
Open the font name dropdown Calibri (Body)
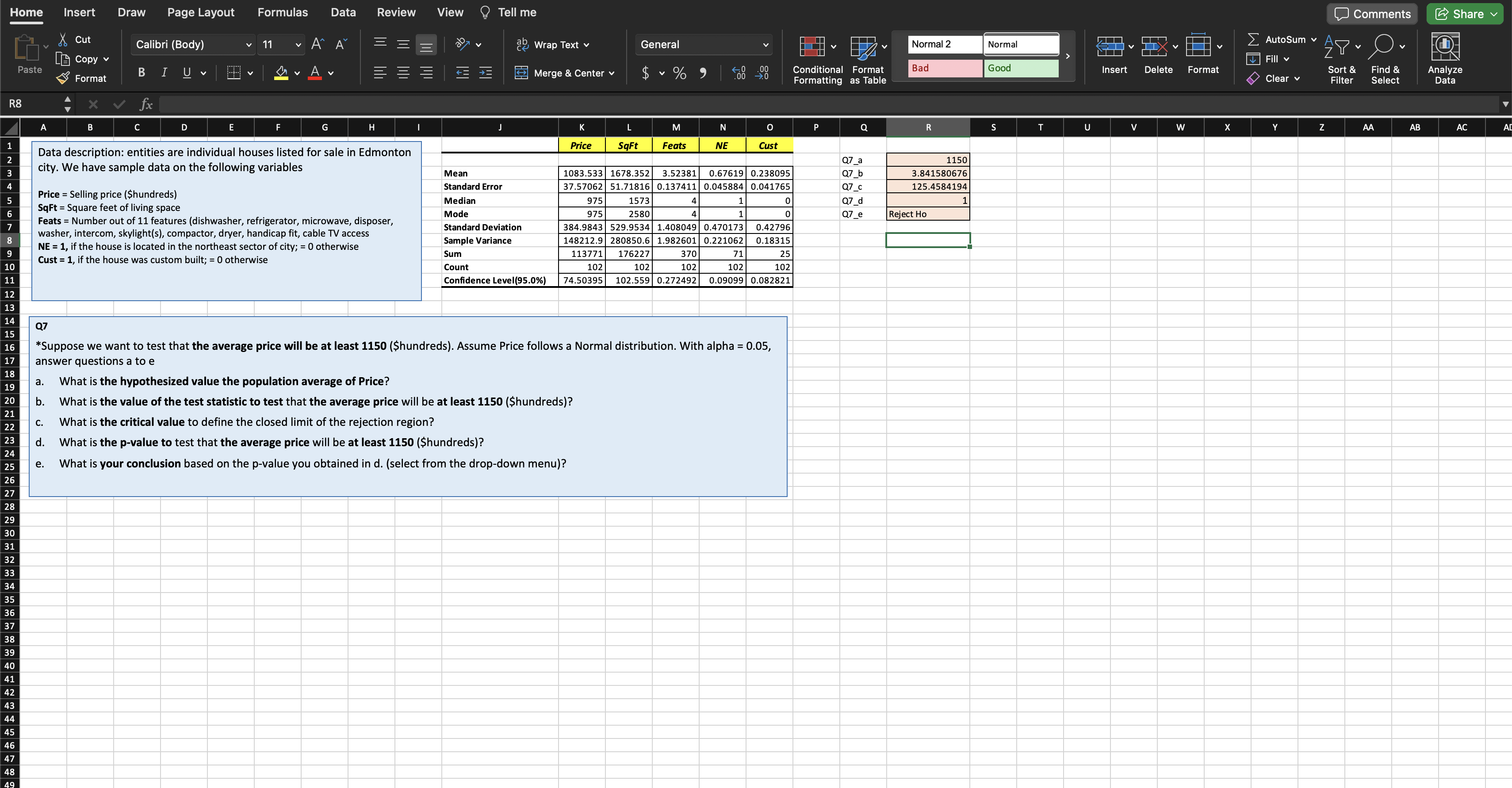[248, 45]
